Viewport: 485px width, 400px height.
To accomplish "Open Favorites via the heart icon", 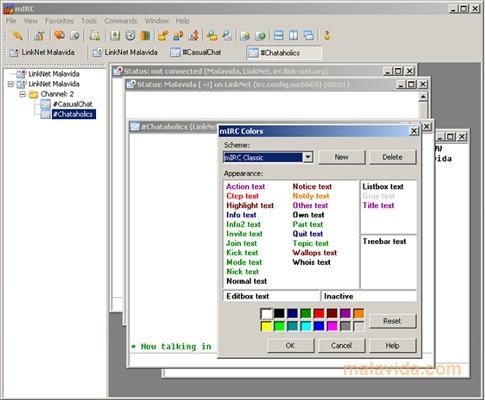I will coord(59,35).
